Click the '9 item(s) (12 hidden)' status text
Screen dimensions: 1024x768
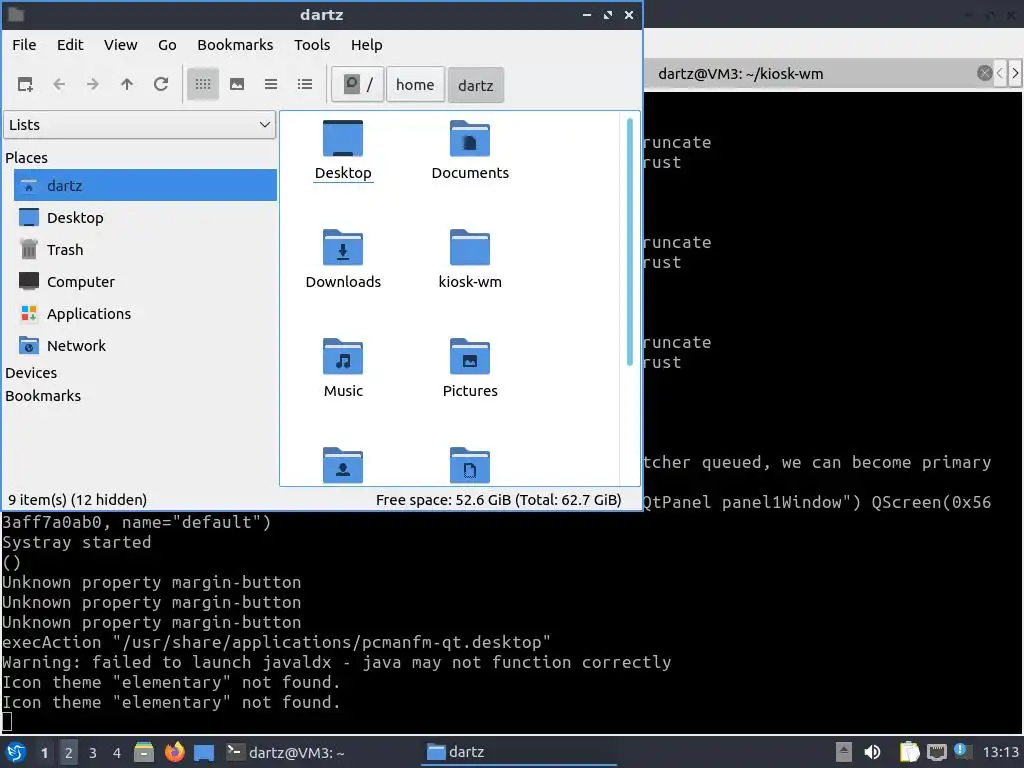(x=77, y=500)
